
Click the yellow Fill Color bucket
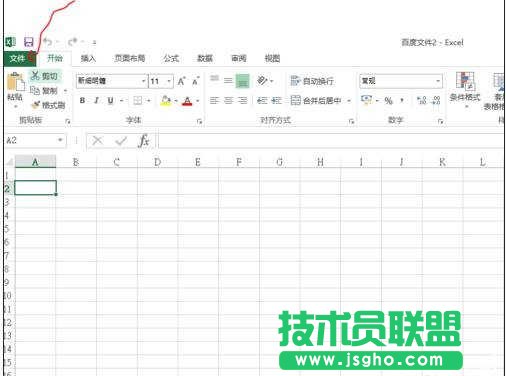coord(166,100)
